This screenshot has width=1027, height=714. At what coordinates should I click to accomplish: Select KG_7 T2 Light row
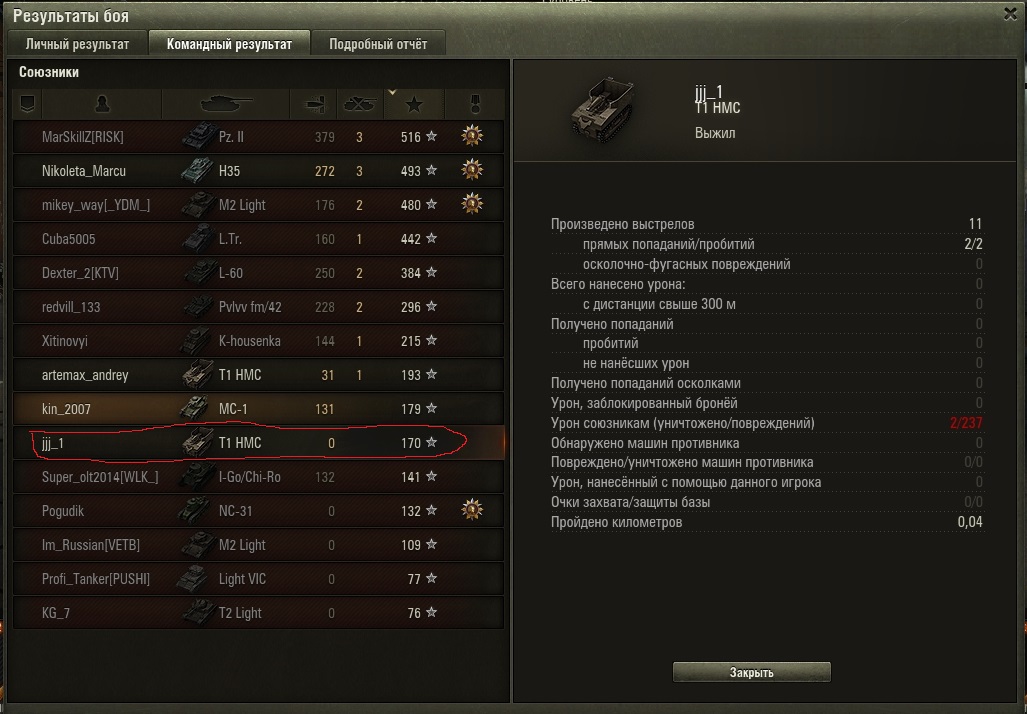click(259, 613)
